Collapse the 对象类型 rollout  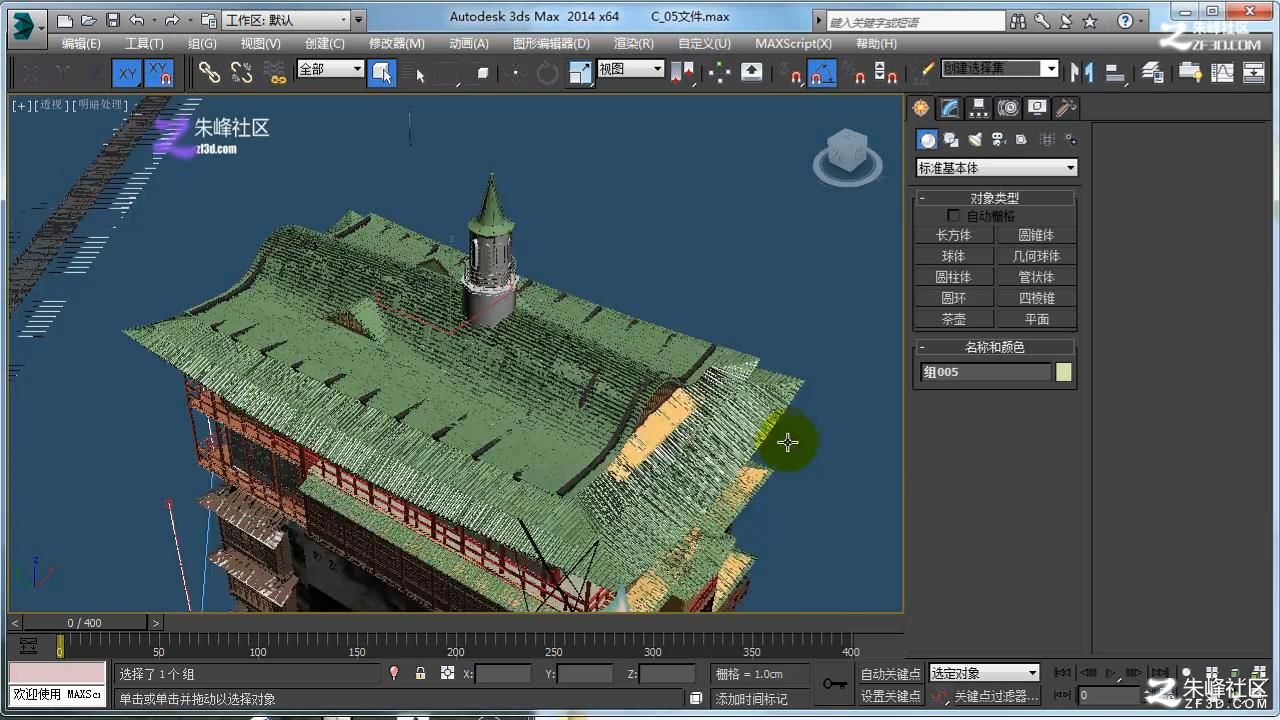point(994,198)
